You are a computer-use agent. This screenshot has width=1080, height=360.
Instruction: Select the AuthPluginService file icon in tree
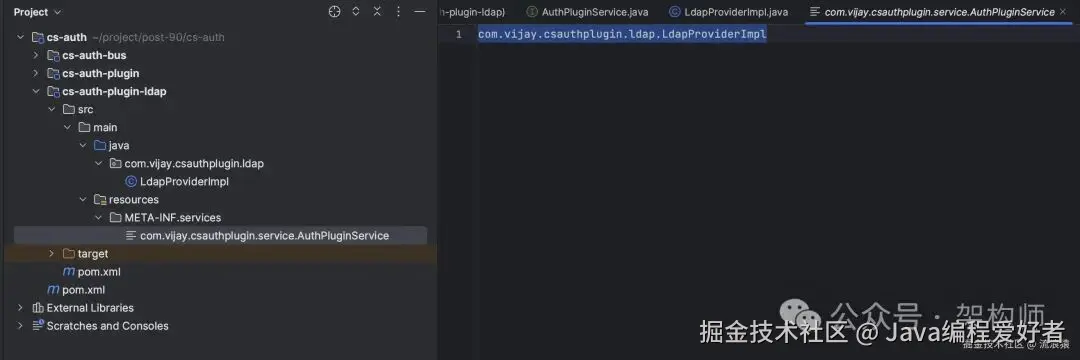click(131, 235)
